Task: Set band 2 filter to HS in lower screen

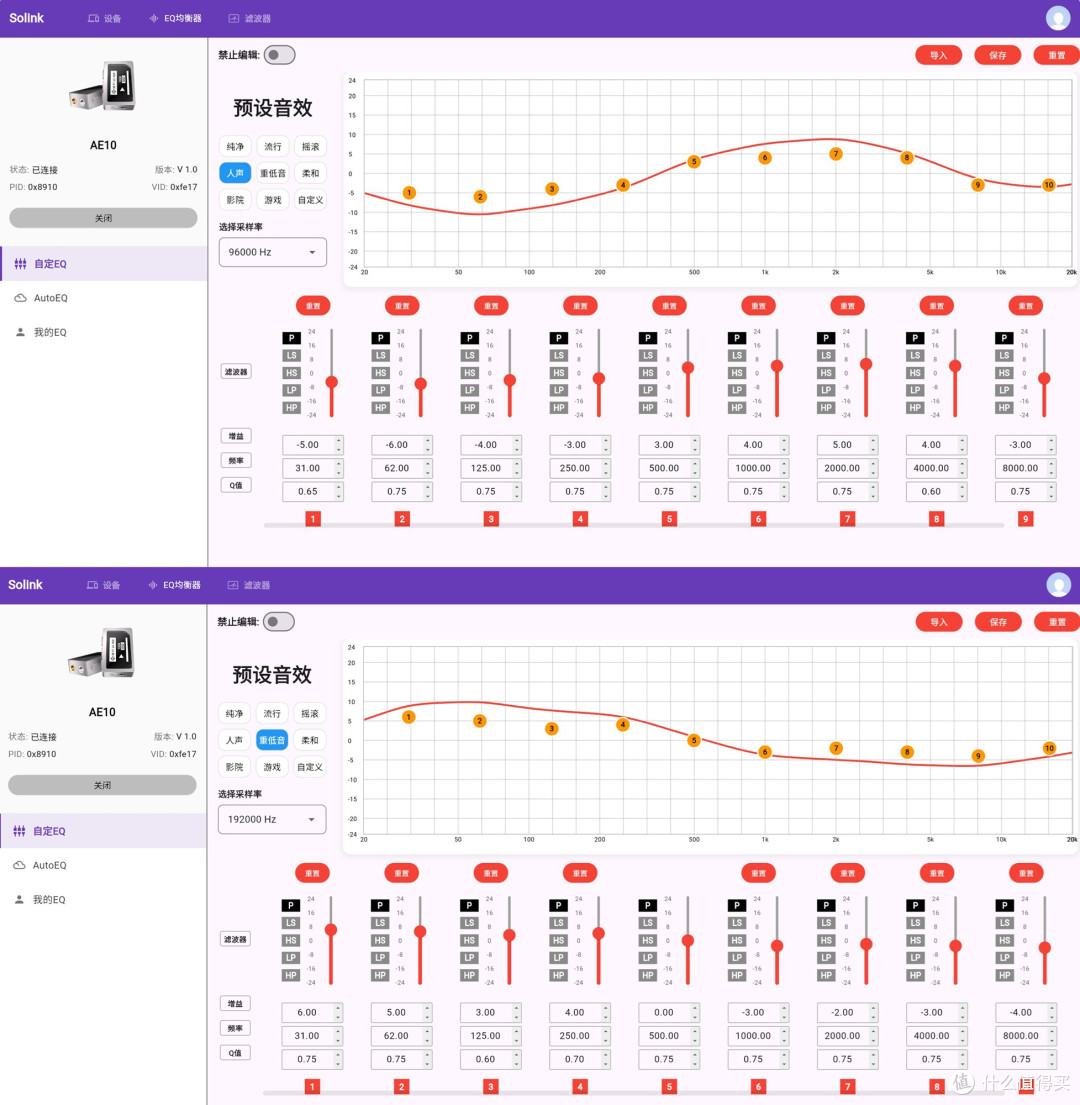Action: tap(380, 940)
